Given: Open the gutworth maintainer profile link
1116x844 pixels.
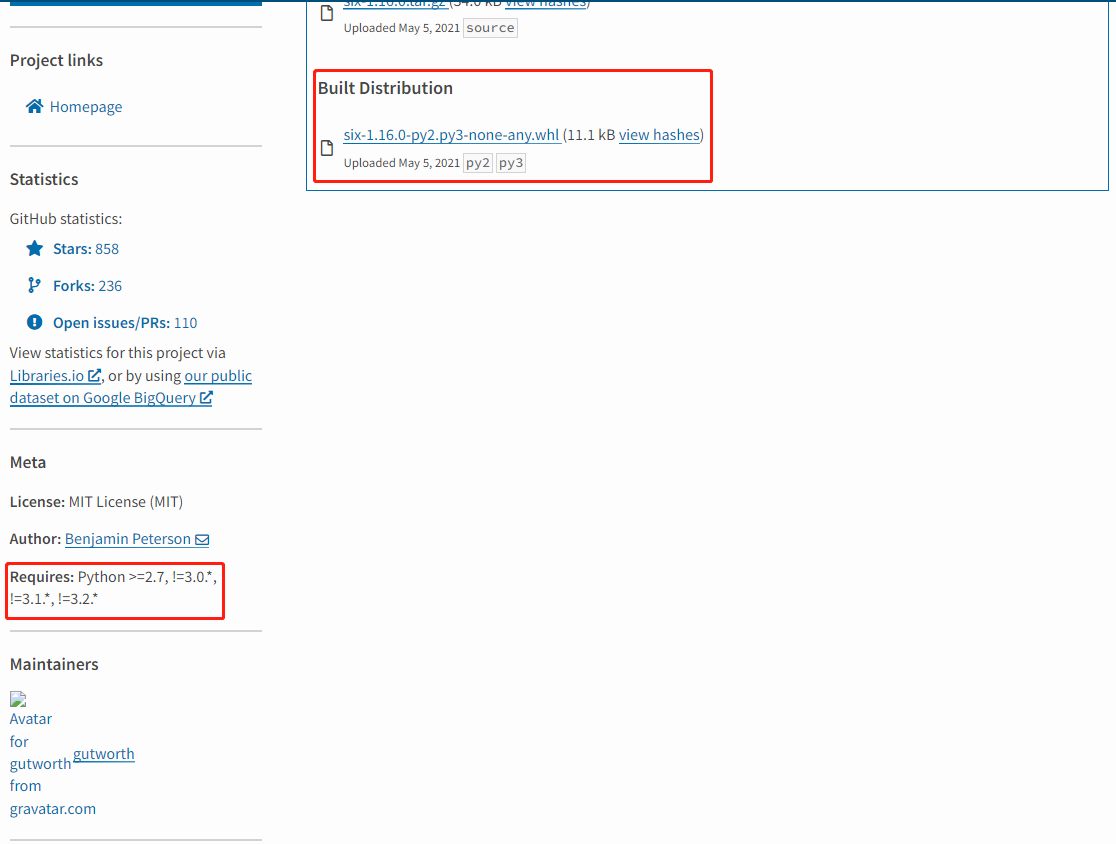Looking at the screenshot, I should point(103,754).
